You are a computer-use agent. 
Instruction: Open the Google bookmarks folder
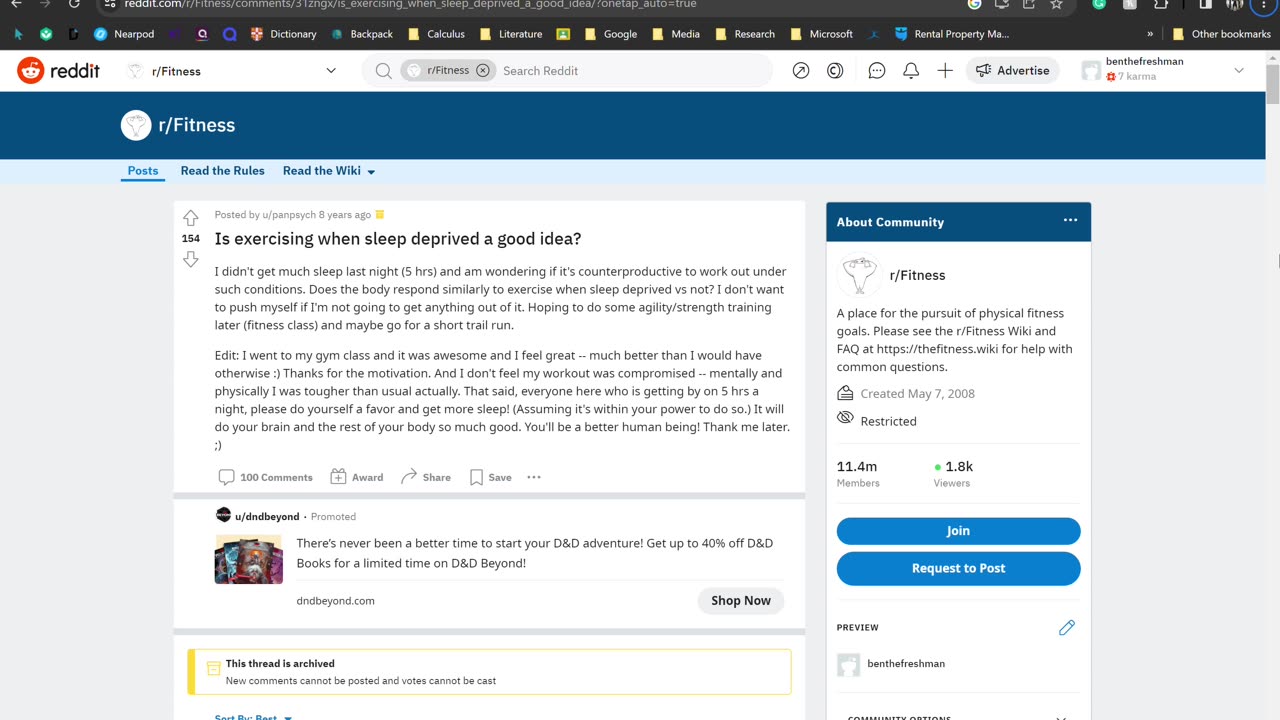tap(610, 34)
